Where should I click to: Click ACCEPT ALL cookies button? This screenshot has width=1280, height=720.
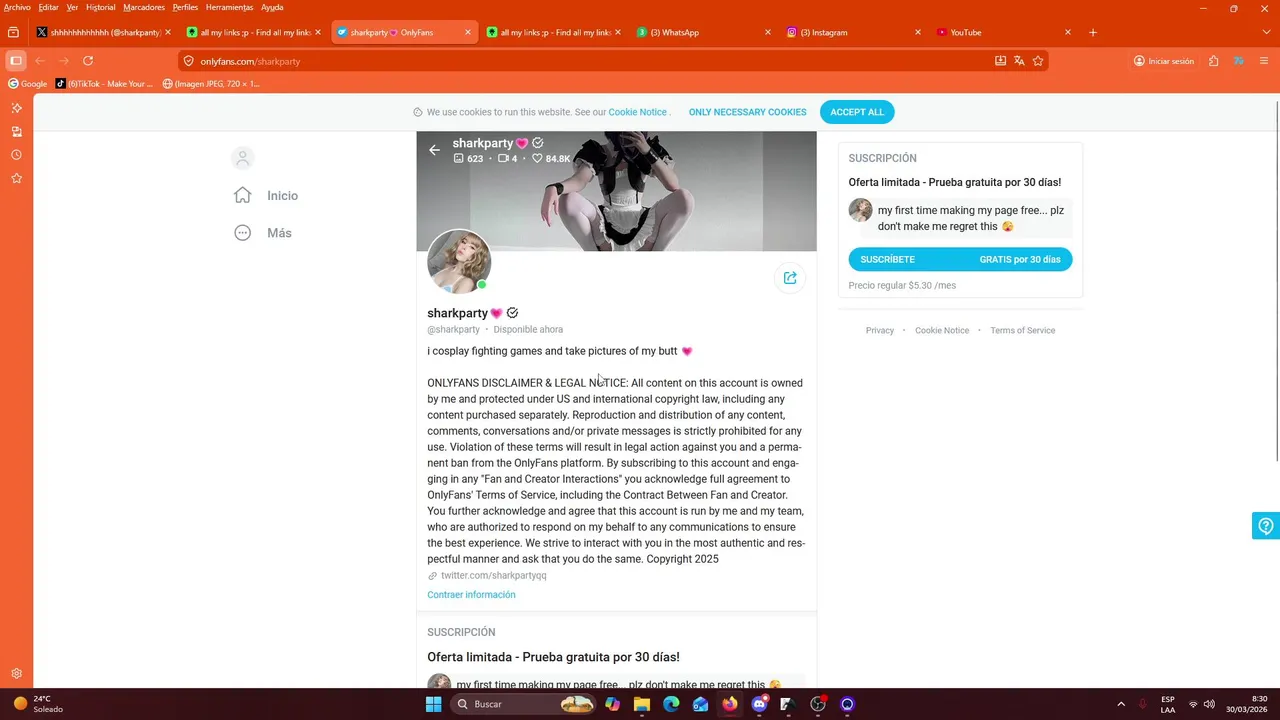point(857,112)
